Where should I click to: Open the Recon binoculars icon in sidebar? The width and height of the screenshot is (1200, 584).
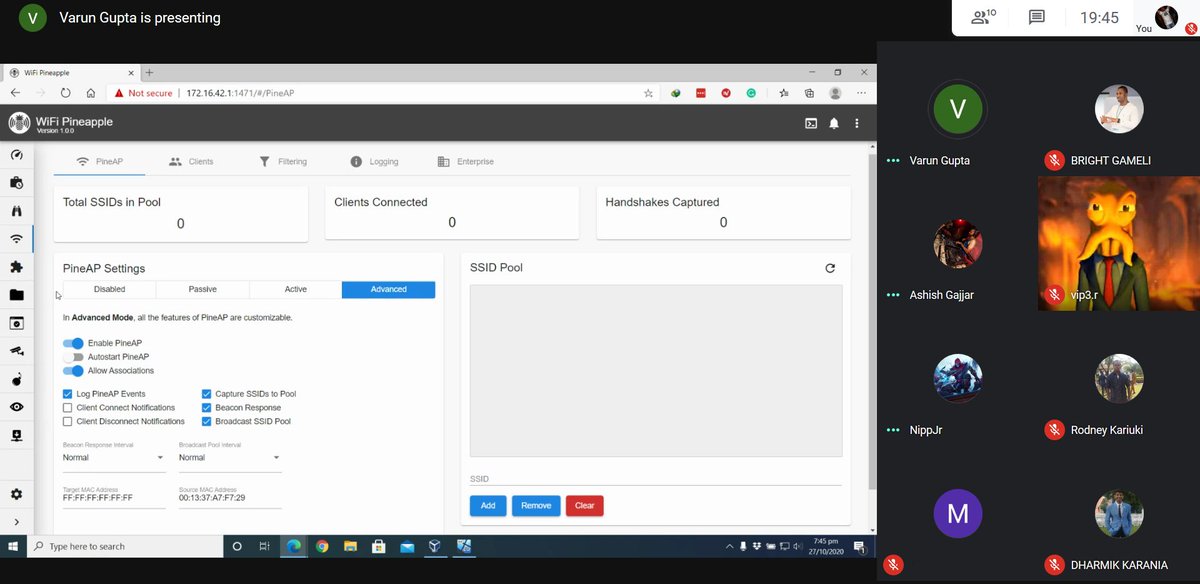coord(16,211)
